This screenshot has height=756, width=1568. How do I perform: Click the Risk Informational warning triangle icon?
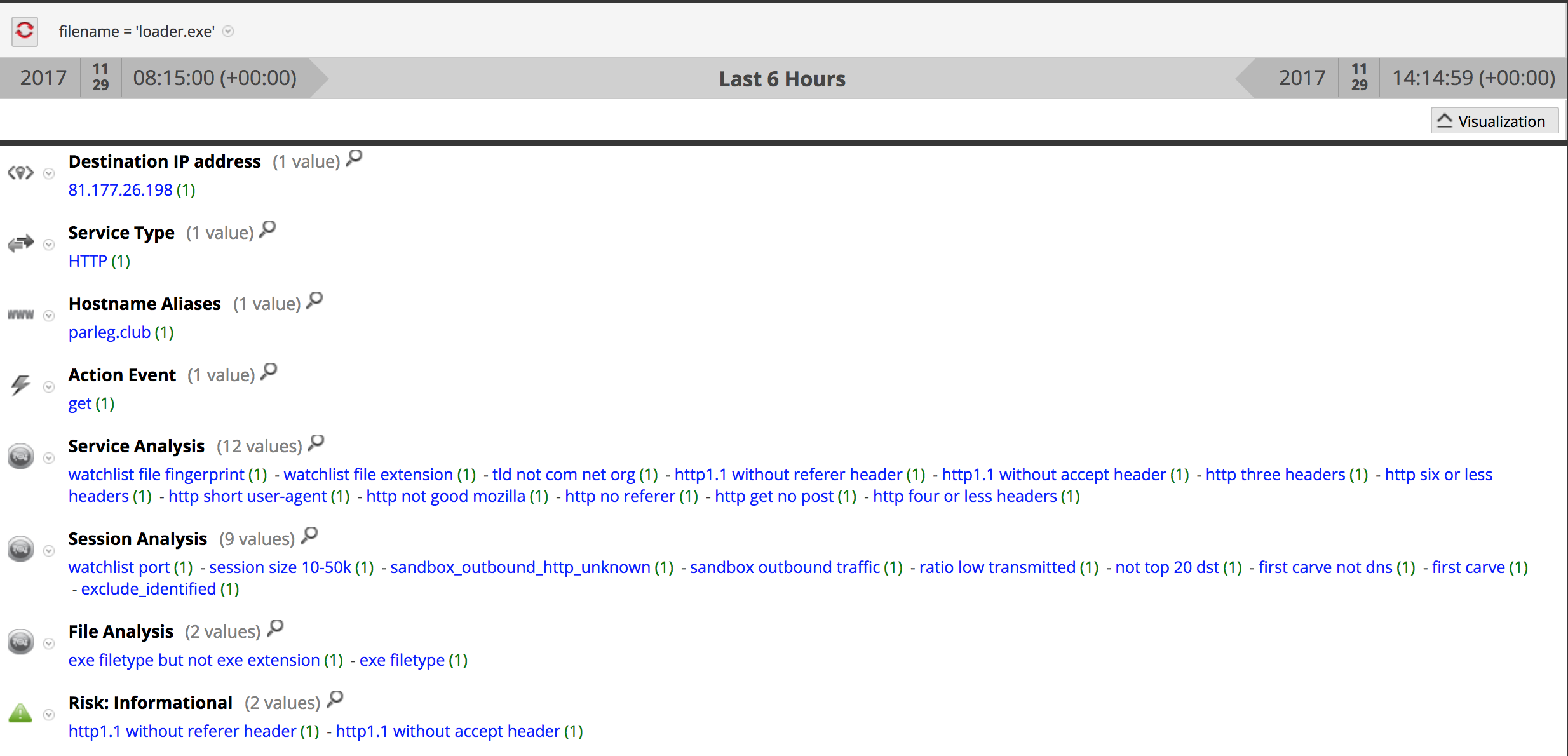coord(20,713)
